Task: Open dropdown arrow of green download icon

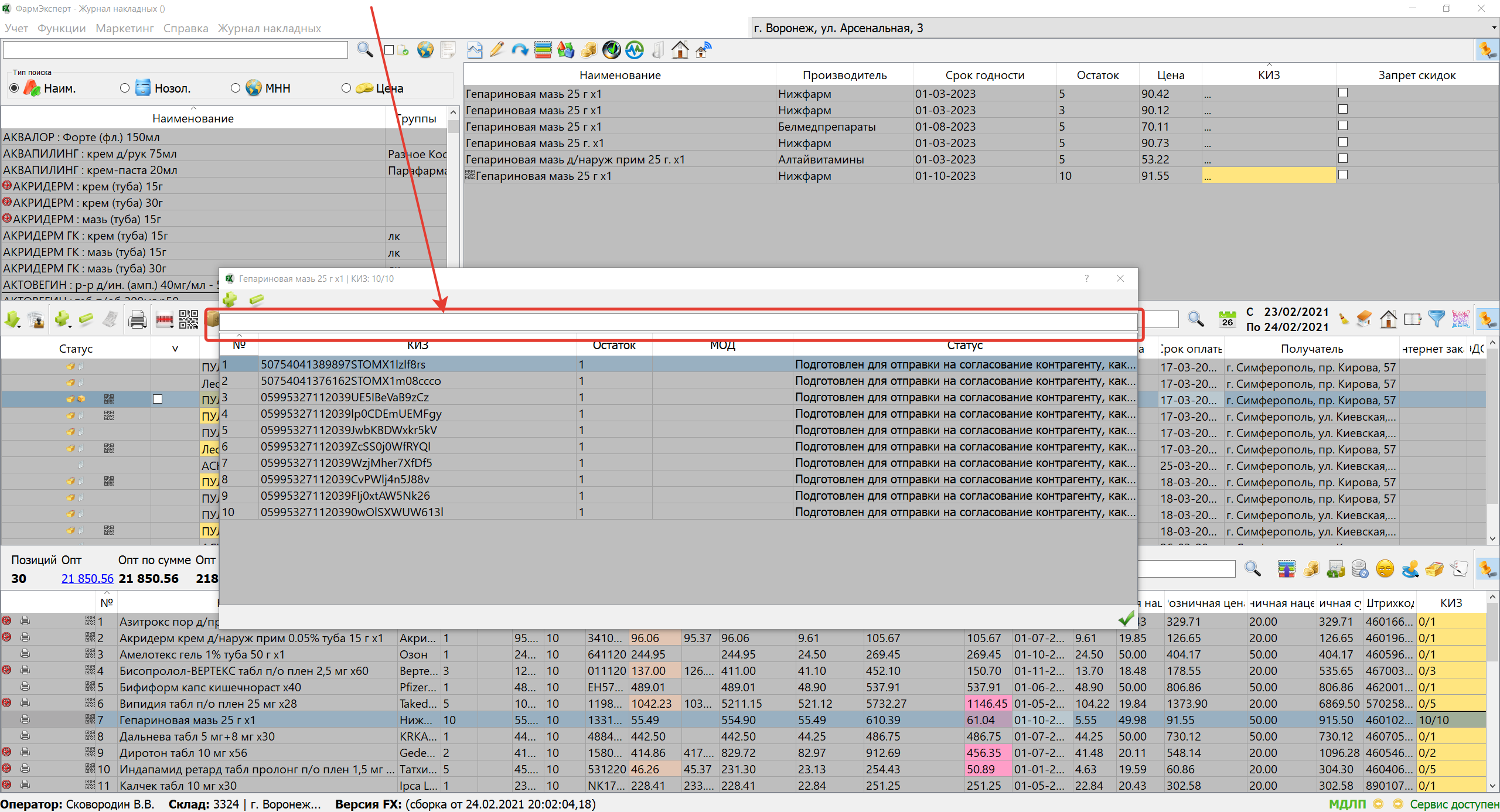Action: 20,325
